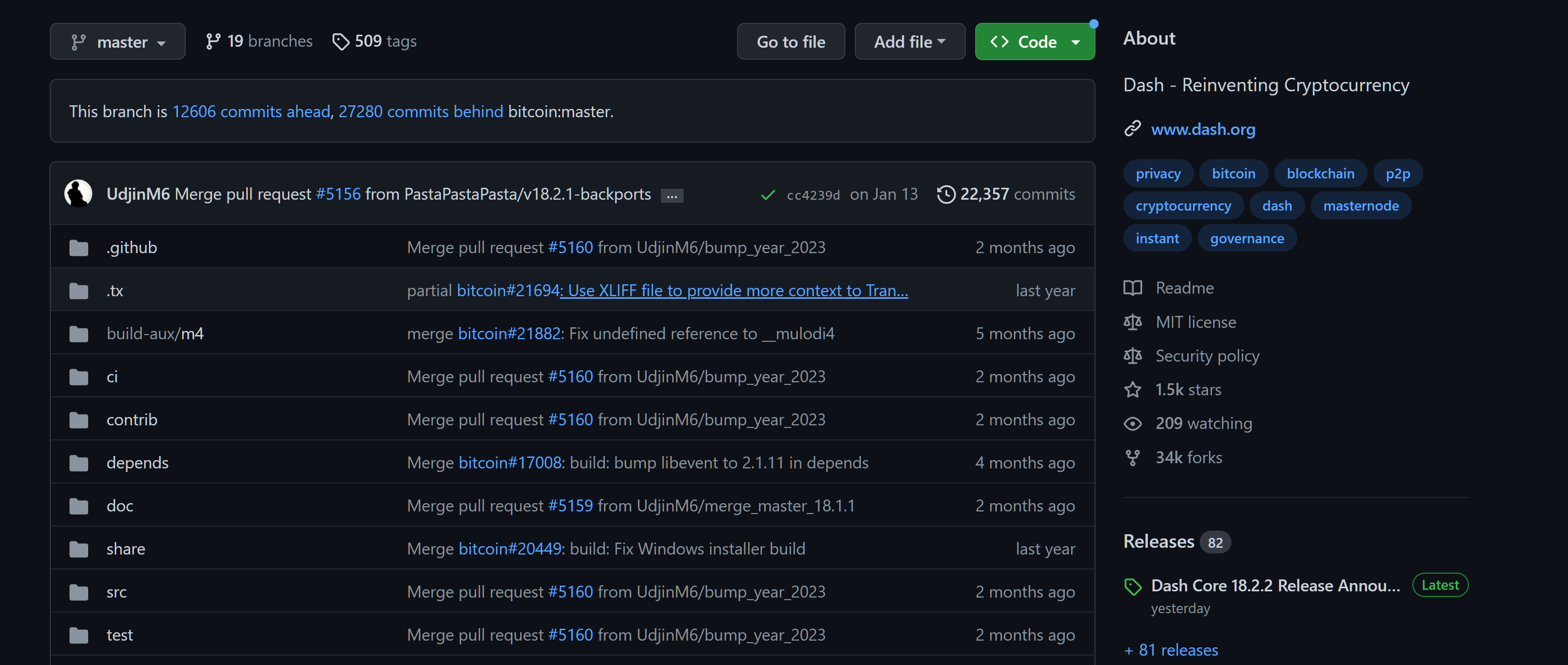1568x665 pixels.
Task: Click the commits history clock icon
Action: (x=946, y=195)
